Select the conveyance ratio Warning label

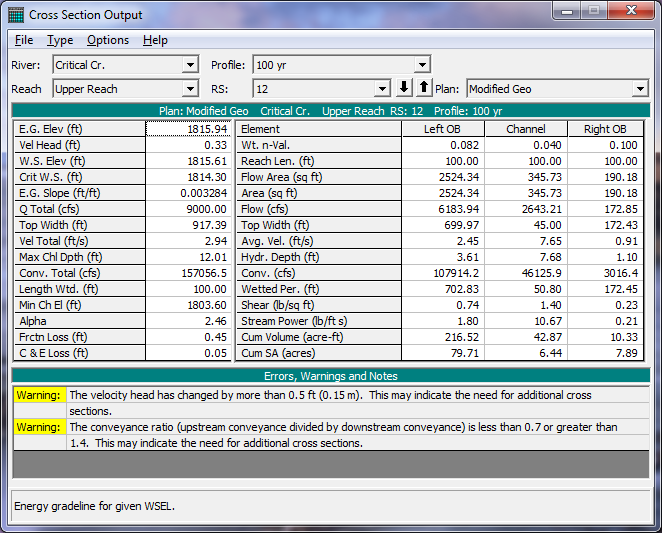pos(38,427)
